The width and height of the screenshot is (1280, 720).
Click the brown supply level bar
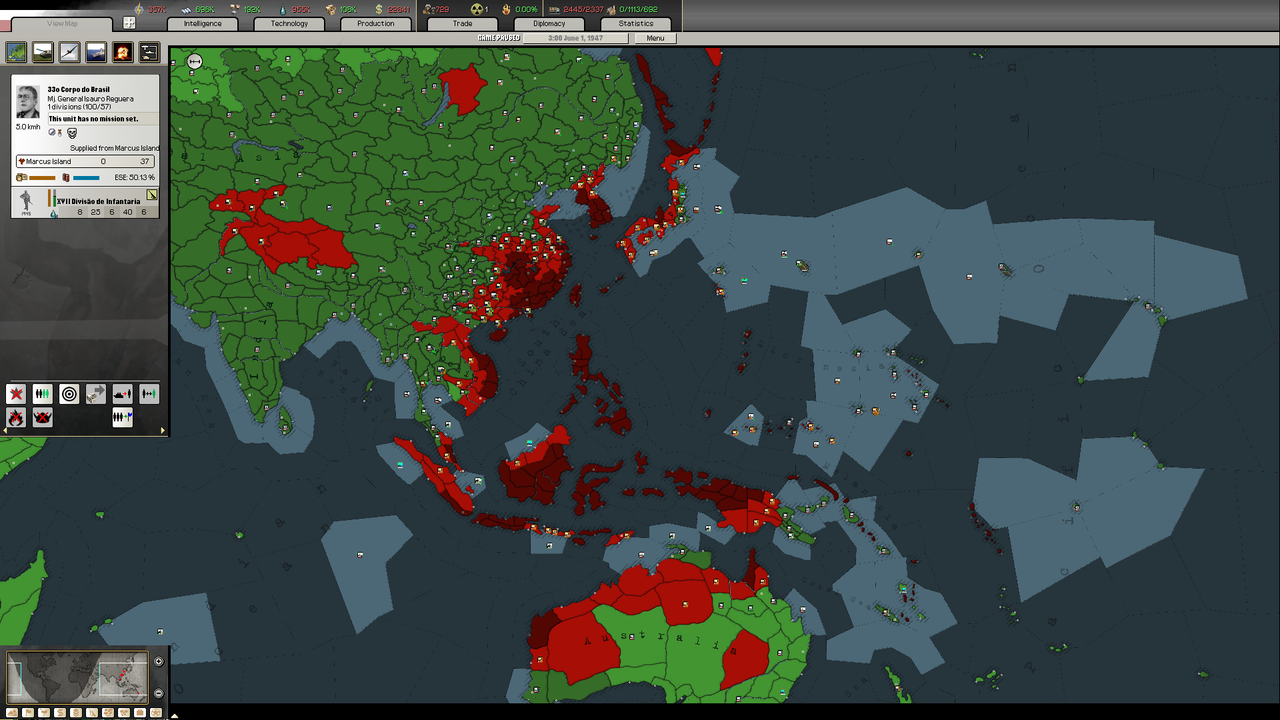click(x=42, y=178)
